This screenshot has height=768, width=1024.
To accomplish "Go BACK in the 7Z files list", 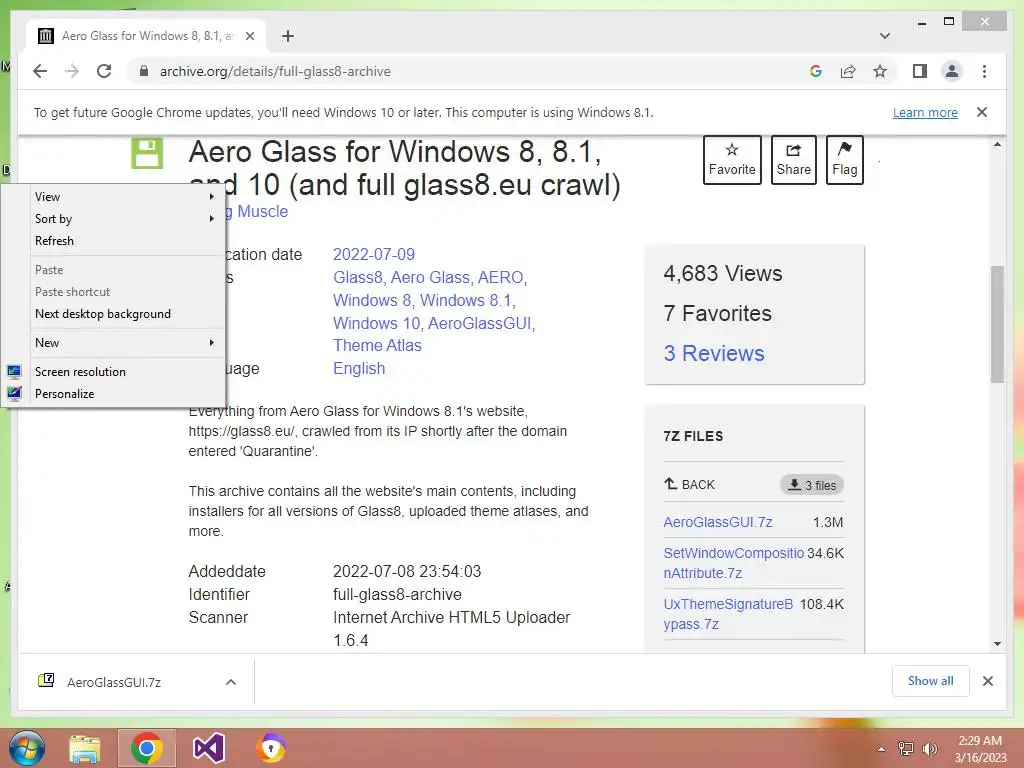I will [689, 485].
